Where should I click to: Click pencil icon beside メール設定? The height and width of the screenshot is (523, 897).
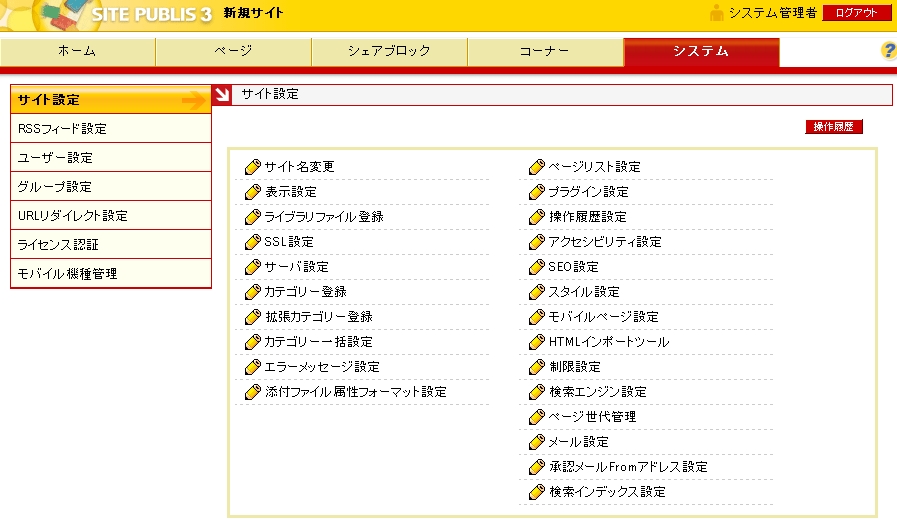(x=537, y=442)
